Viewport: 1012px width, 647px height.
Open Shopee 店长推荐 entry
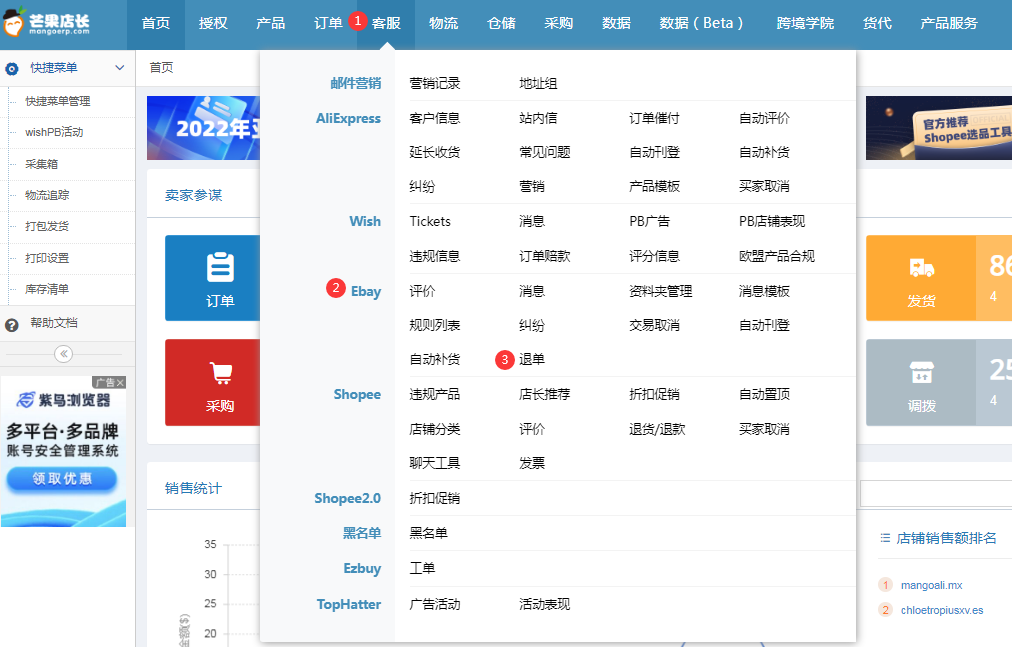pos(544,395)
